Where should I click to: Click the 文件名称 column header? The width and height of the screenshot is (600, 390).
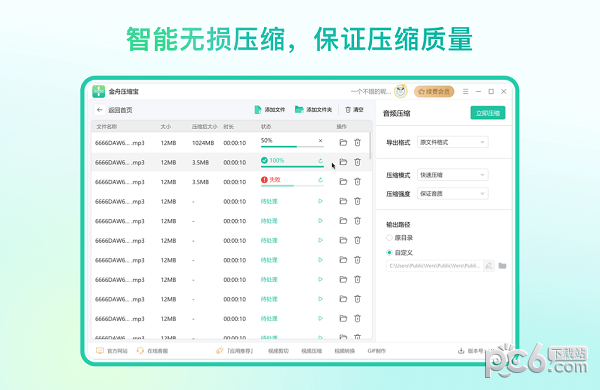pyautogui.click(x=107, y=127)
